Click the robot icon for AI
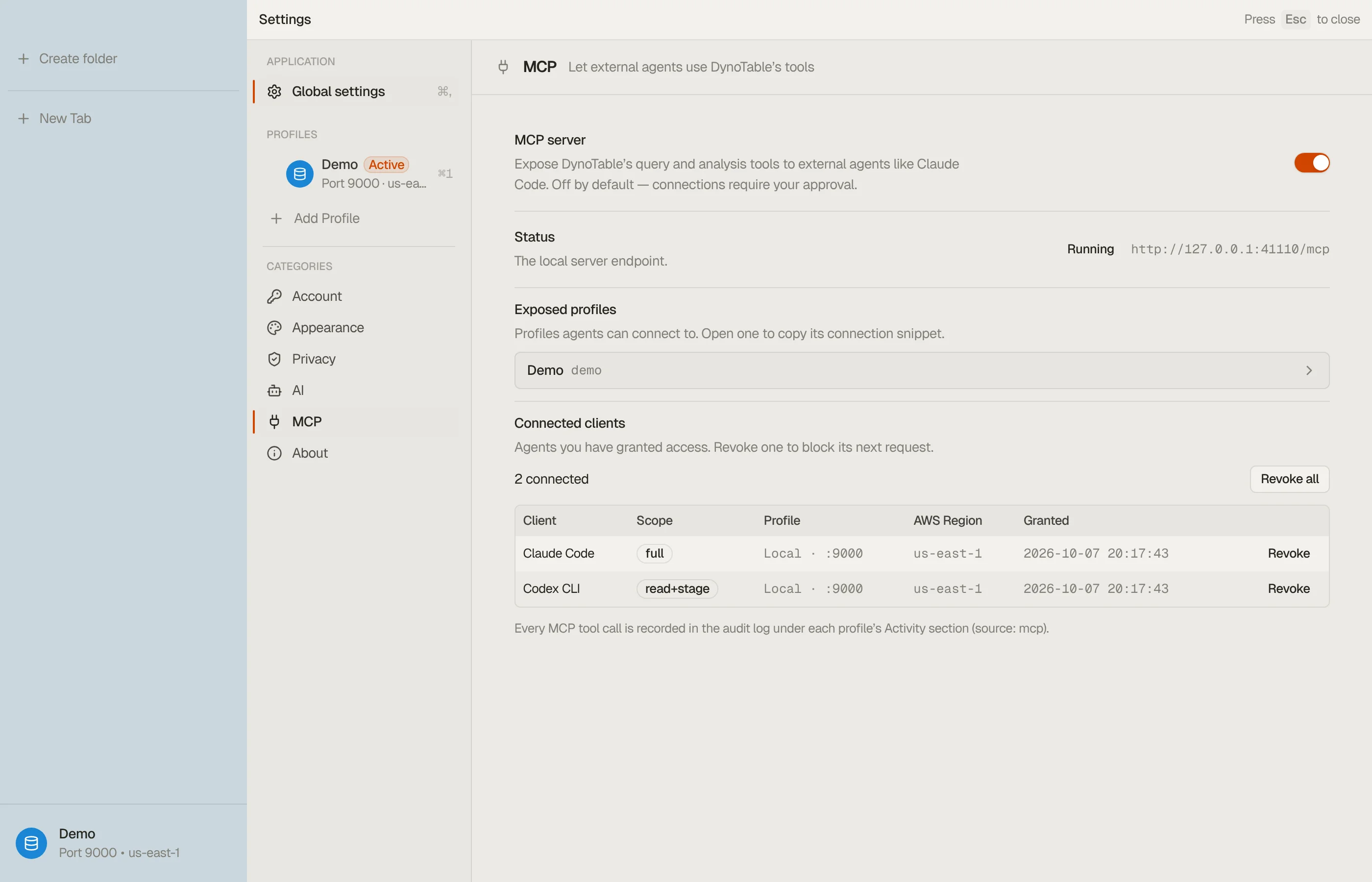 [x=274, y=391]
